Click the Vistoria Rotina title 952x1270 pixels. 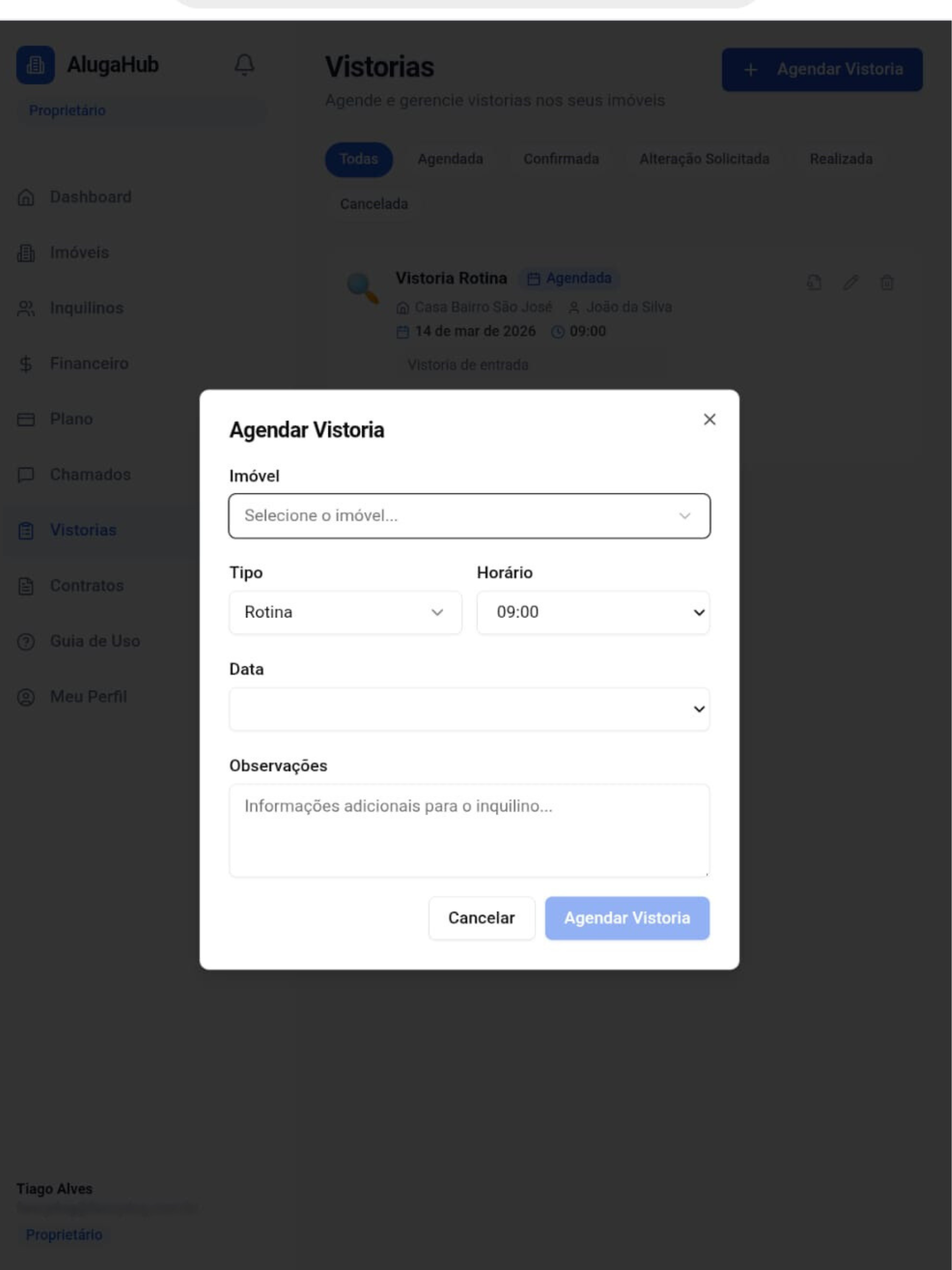451,278
